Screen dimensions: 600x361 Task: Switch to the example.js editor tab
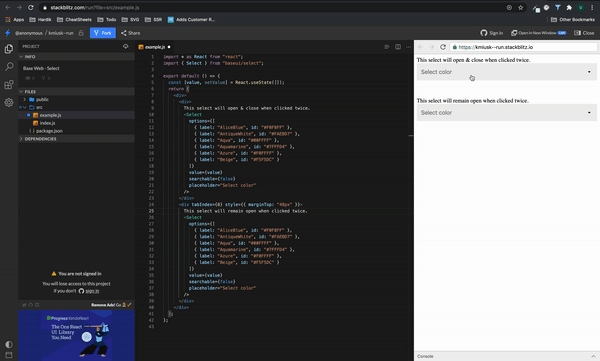pos(155,47)
